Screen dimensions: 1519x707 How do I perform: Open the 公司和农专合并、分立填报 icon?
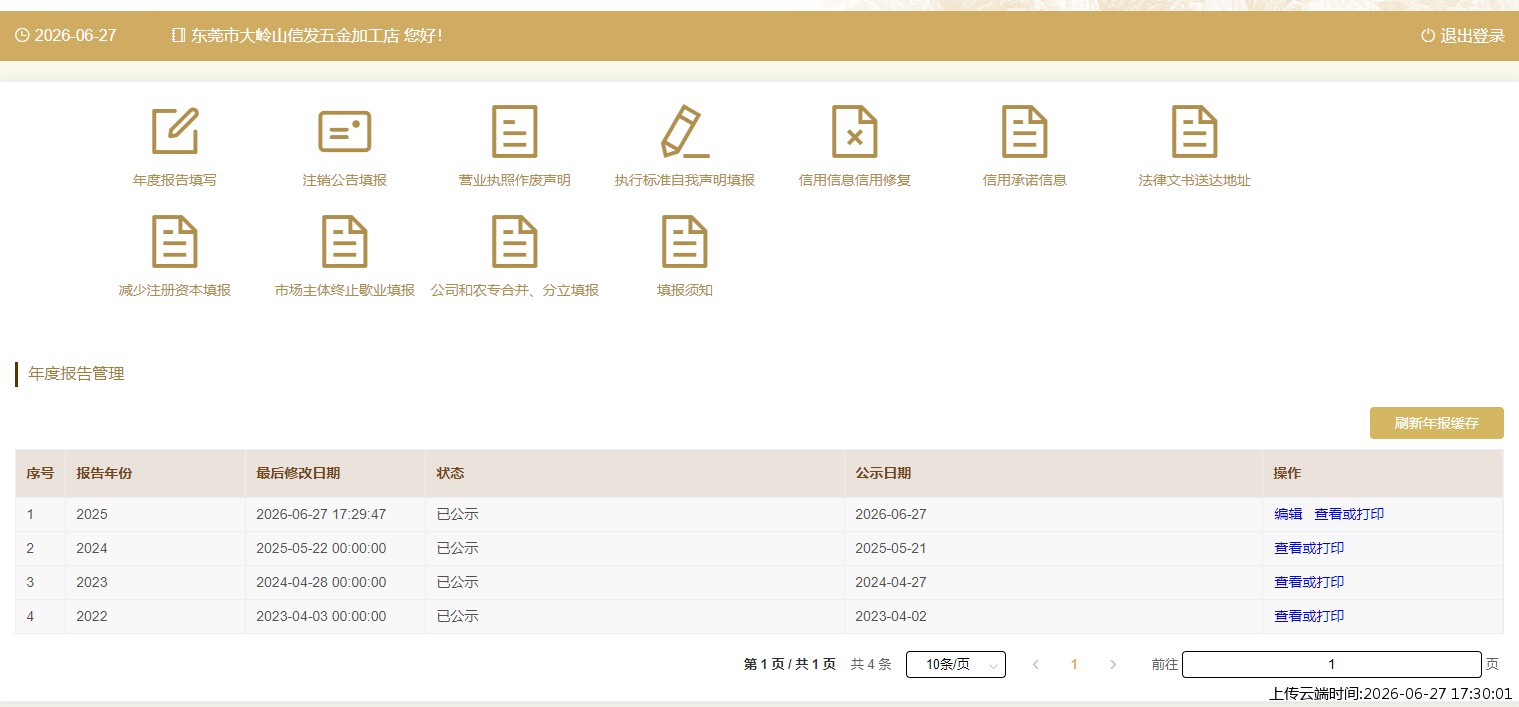[x=515, y=241]
